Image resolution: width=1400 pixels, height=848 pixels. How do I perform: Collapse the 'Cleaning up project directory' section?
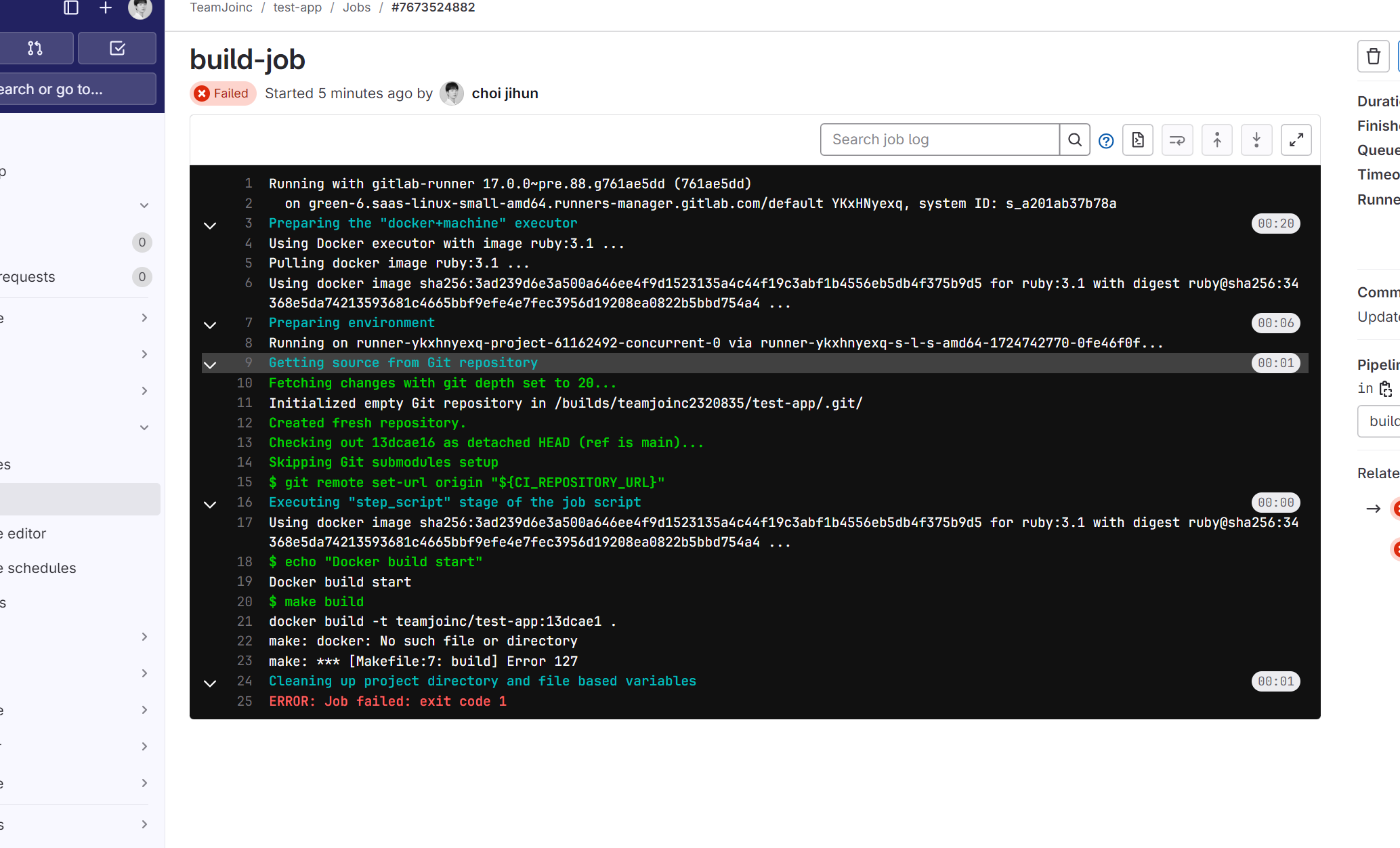[x=210, y=683]
